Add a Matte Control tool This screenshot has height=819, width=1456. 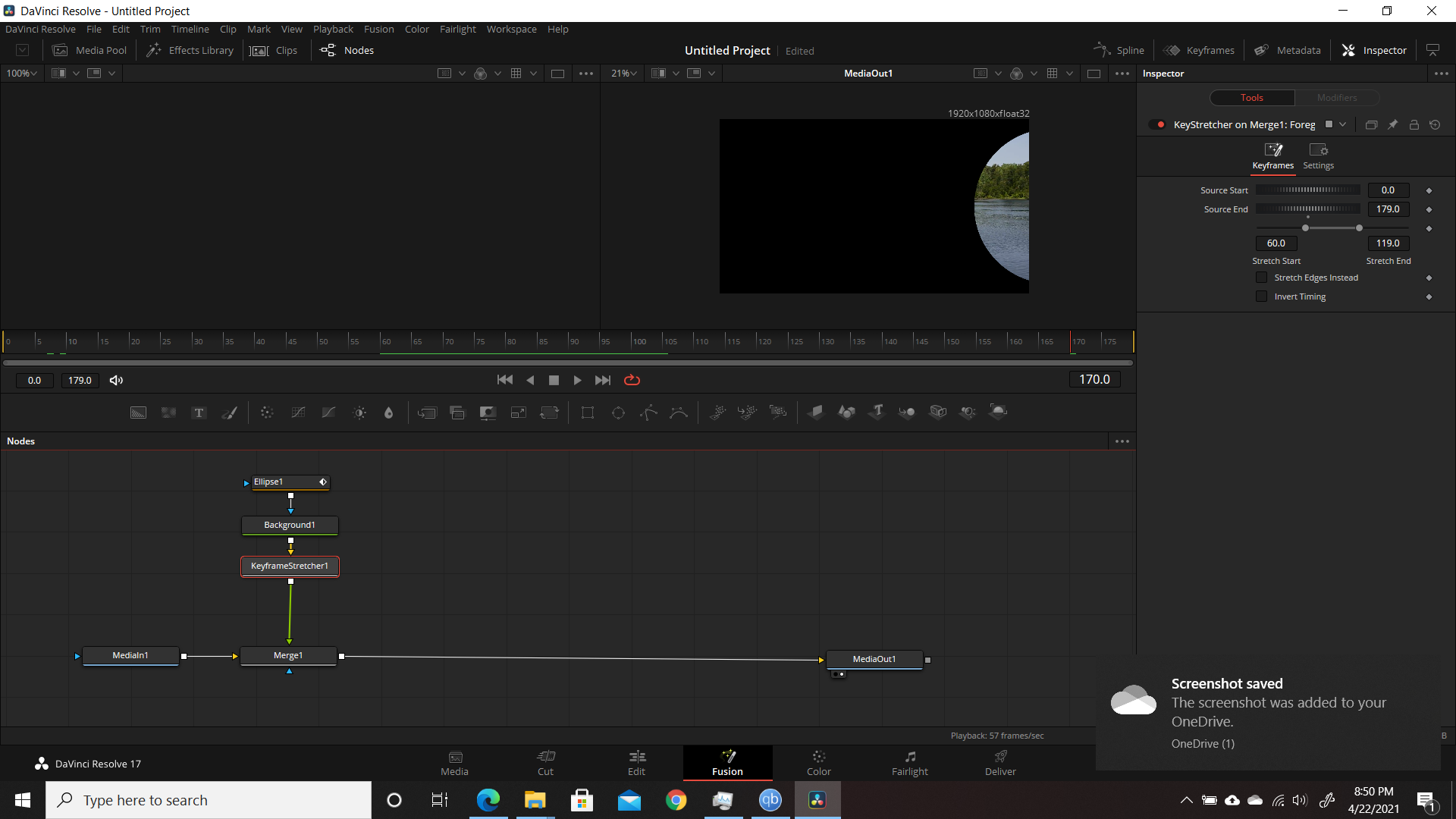pyautogui.click(x=488, y=413)
